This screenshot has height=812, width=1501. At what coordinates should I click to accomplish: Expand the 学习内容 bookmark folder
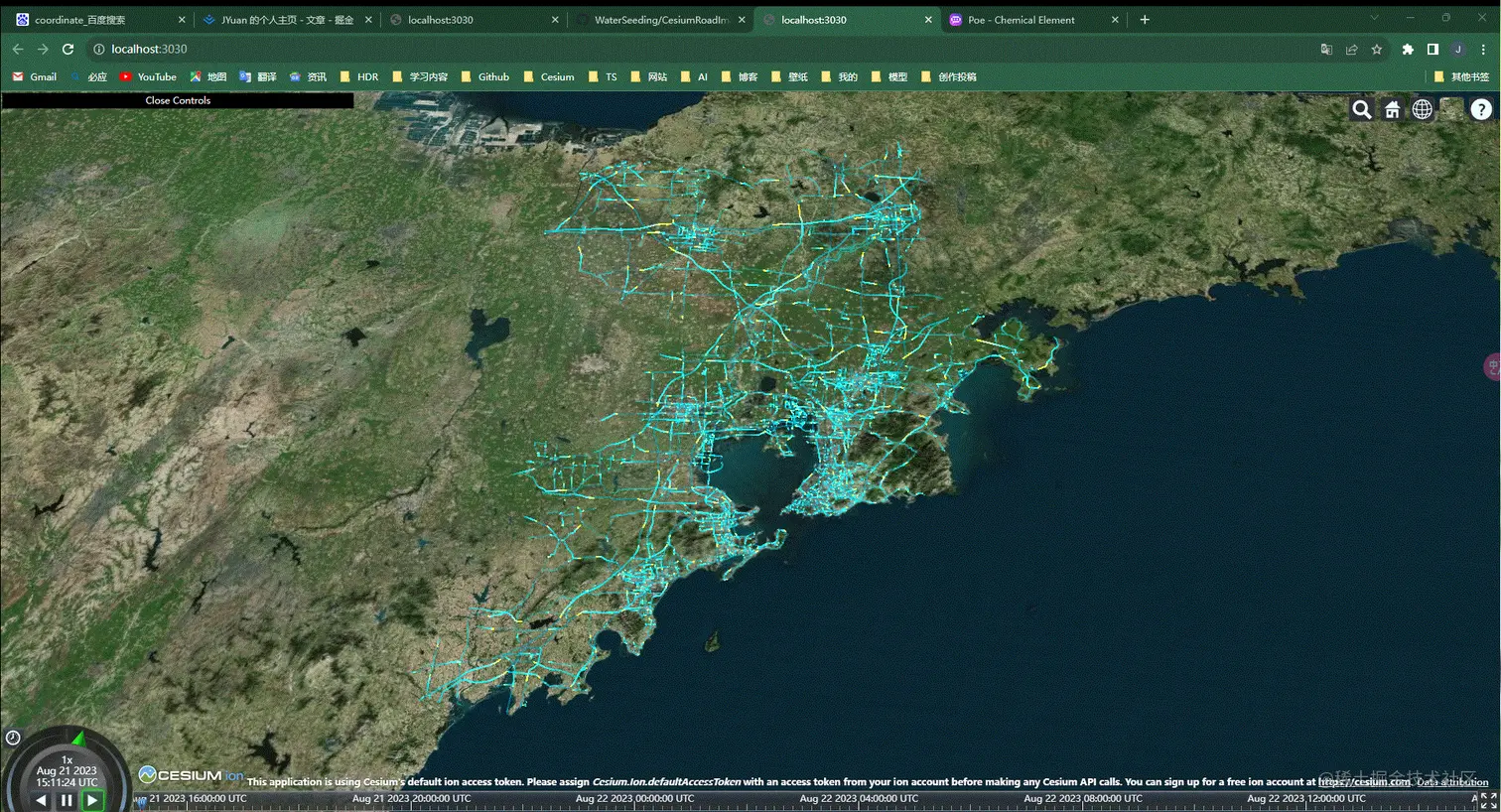point(420,76)
